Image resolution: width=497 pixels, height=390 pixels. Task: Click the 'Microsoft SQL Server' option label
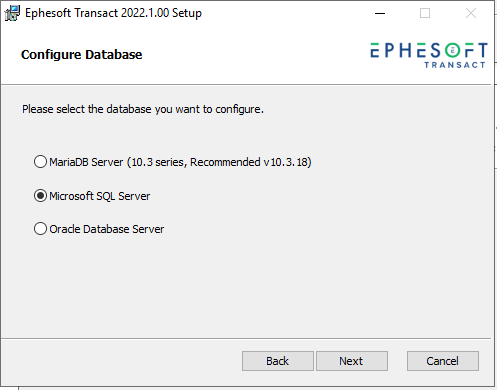pyautogui.click(x=100, y=196)
